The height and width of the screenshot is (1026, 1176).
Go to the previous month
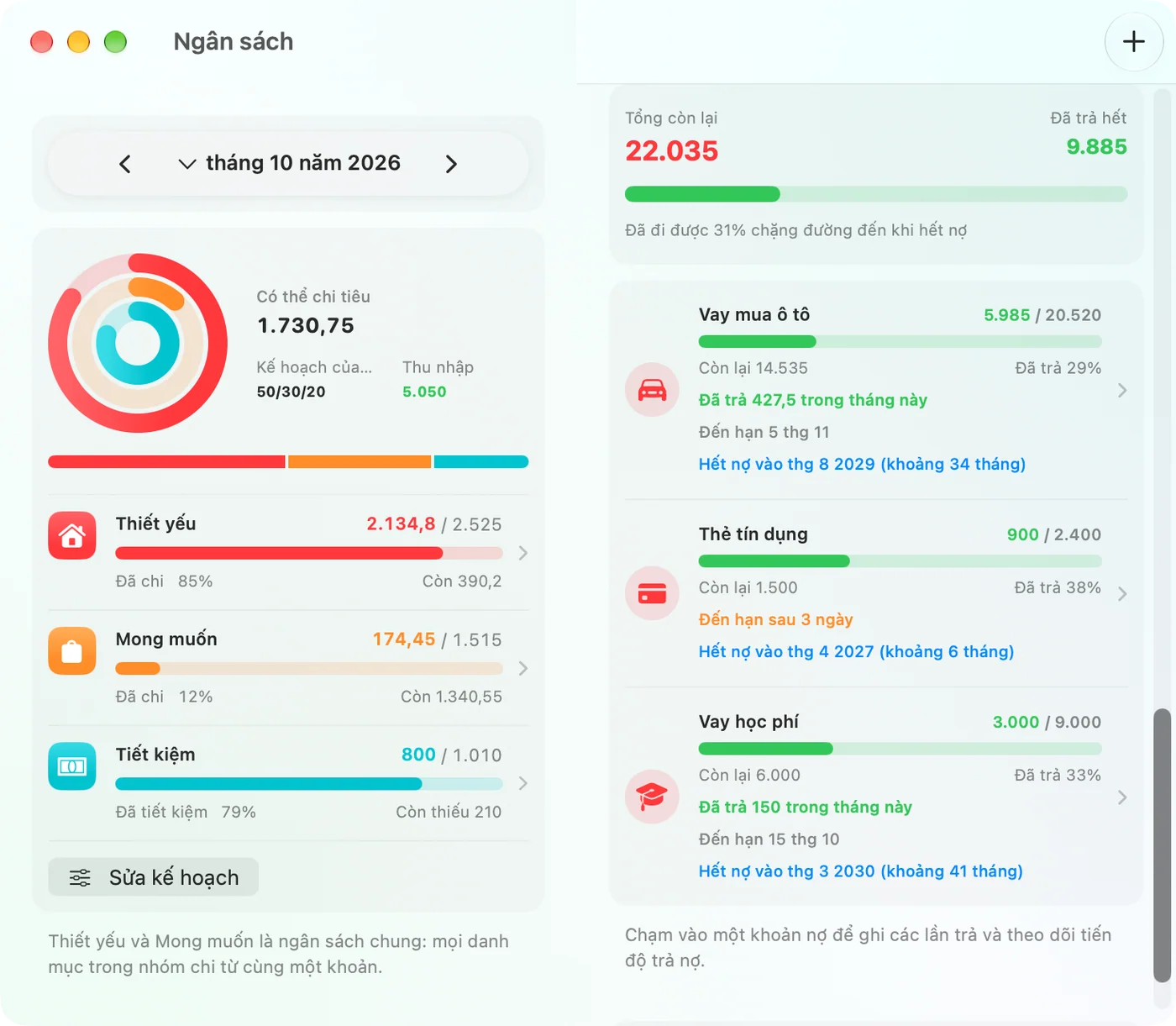click(x=125, y=164)
